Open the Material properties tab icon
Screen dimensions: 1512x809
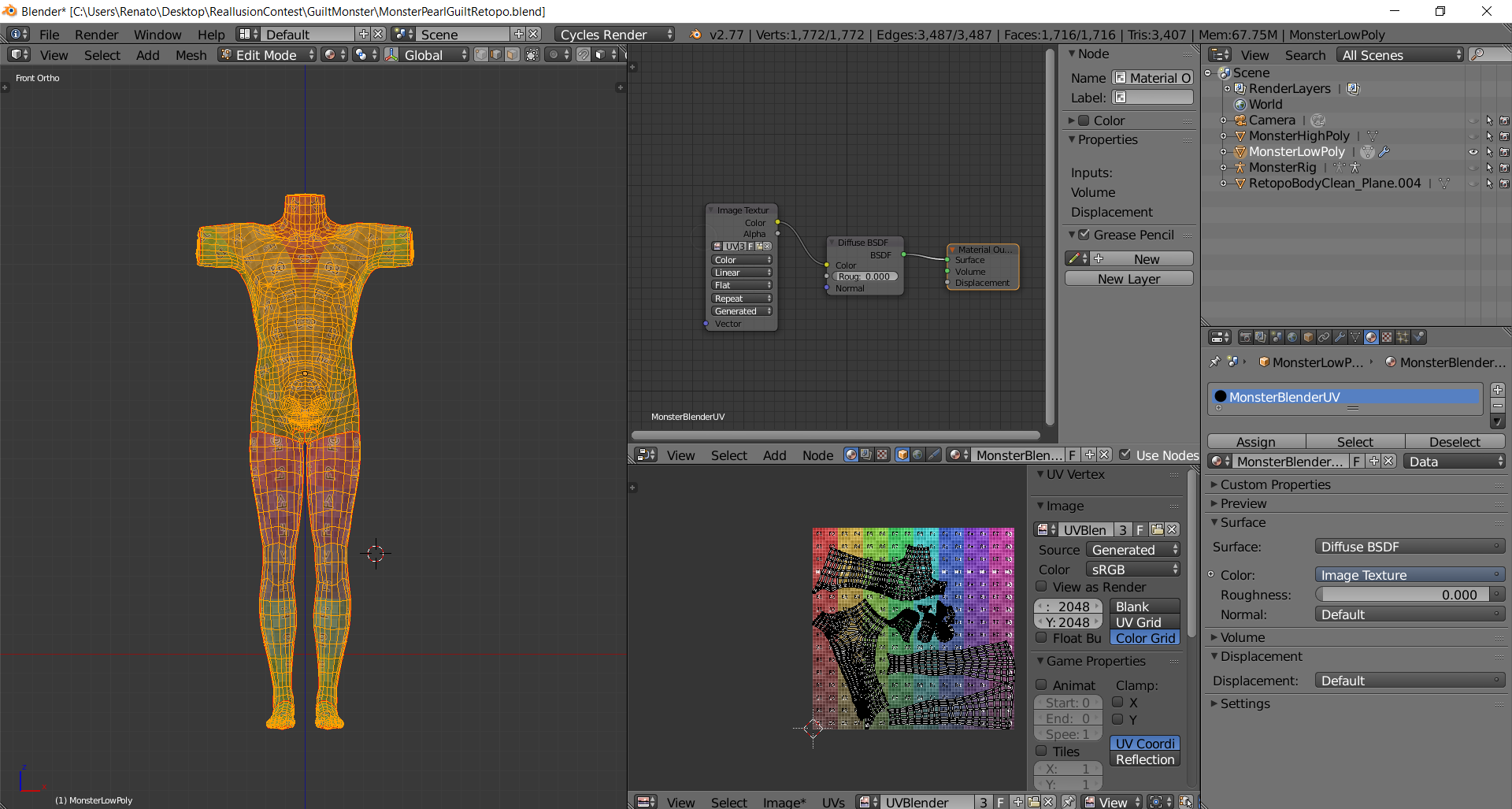coord(1371,337)
